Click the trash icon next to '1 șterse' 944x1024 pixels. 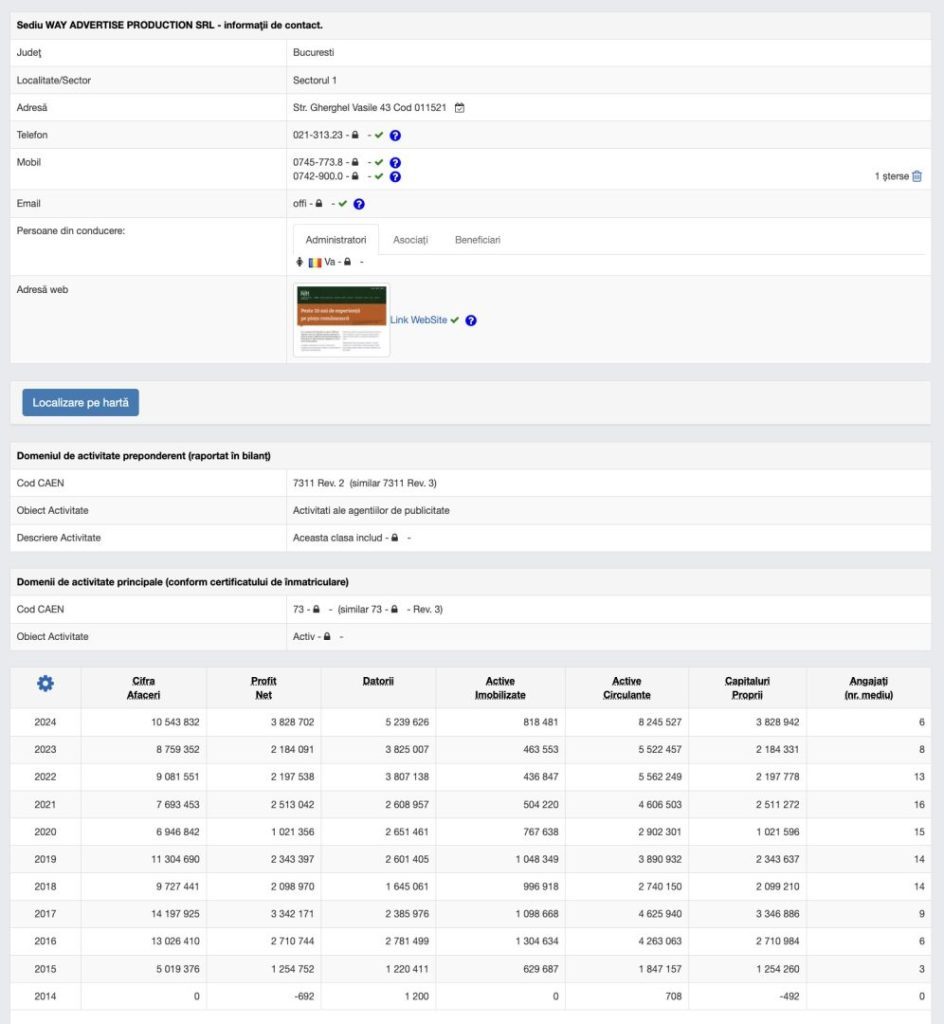click(917, 176)
